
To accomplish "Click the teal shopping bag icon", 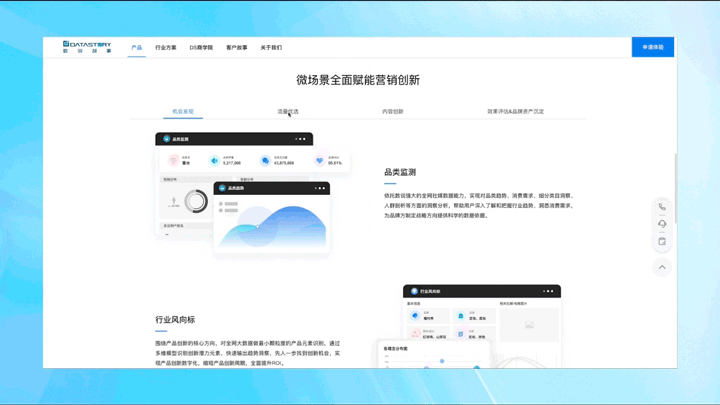I will [x=461, y=315].
